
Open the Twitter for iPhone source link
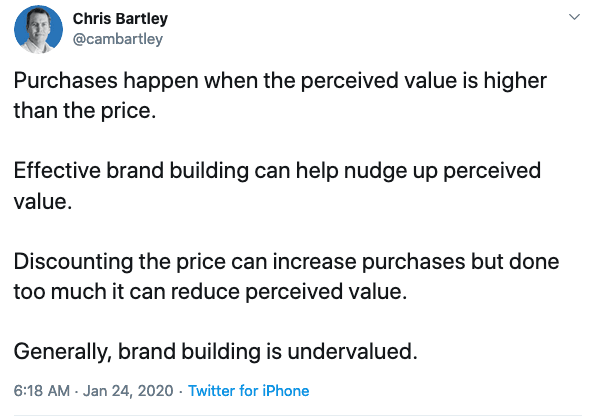249,391
